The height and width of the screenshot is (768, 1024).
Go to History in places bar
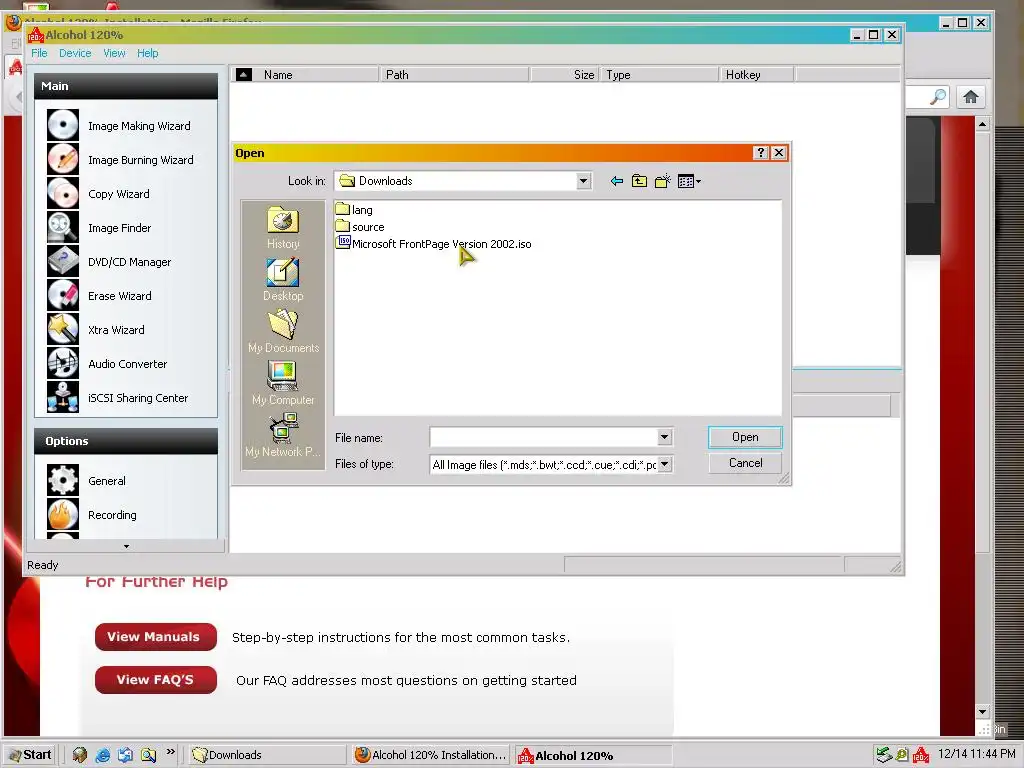click(x=283, y=228)
